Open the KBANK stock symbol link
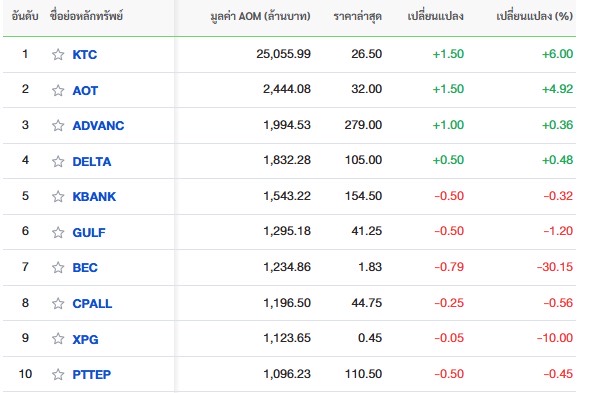 coord(94,196)
